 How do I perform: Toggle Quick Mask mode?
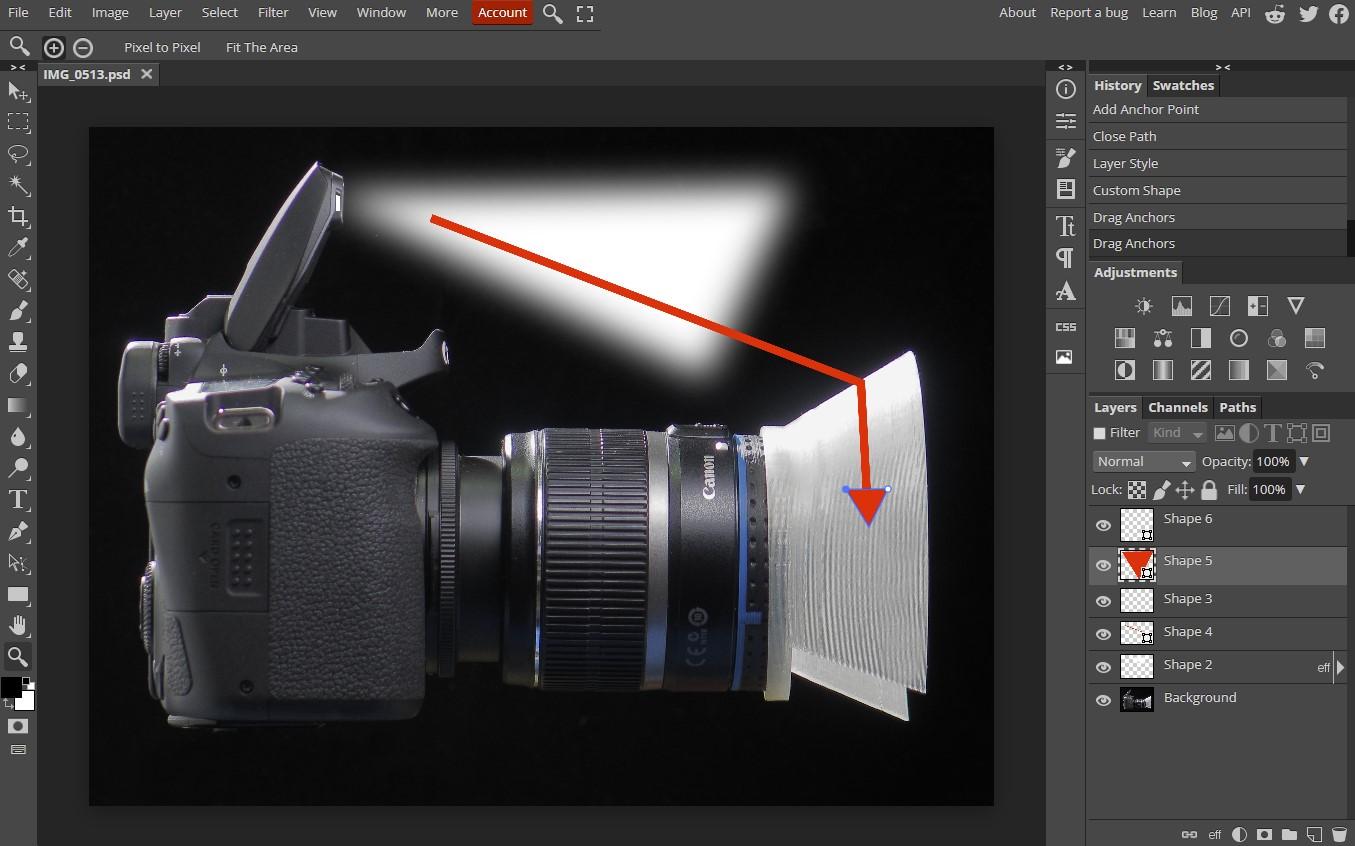tap(18, 726)
